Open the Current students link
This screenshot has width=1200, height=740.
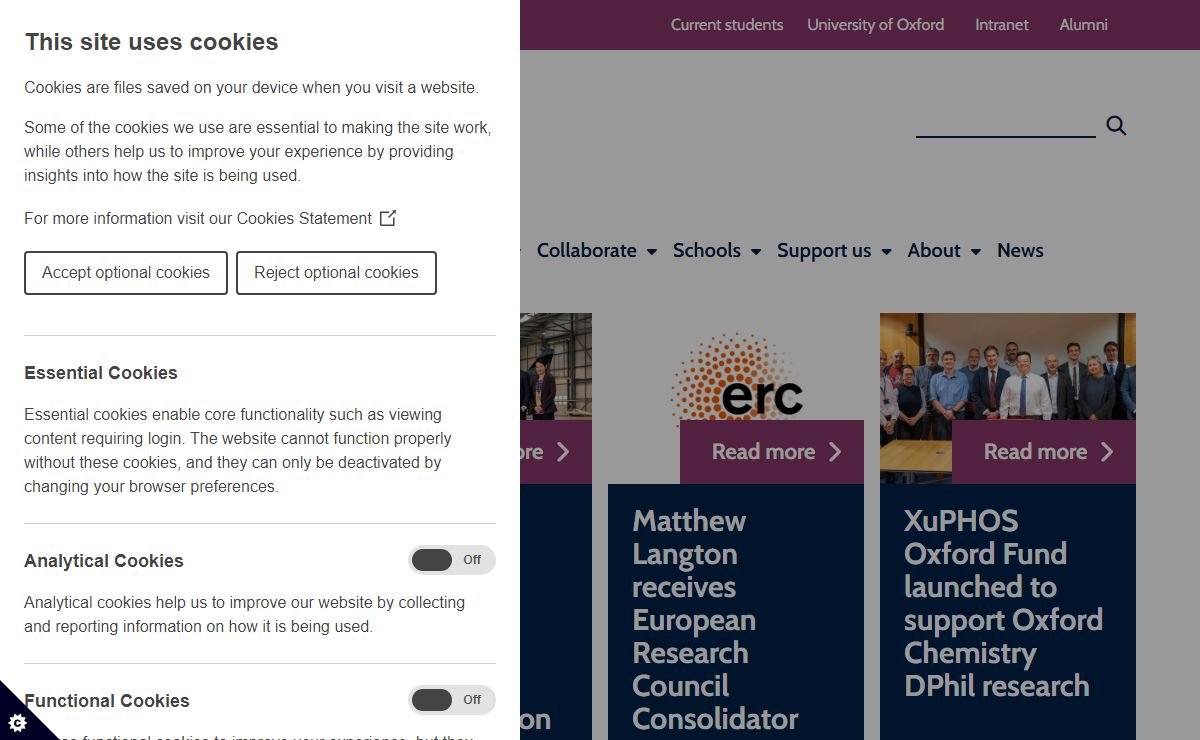[x=727, y=25]
